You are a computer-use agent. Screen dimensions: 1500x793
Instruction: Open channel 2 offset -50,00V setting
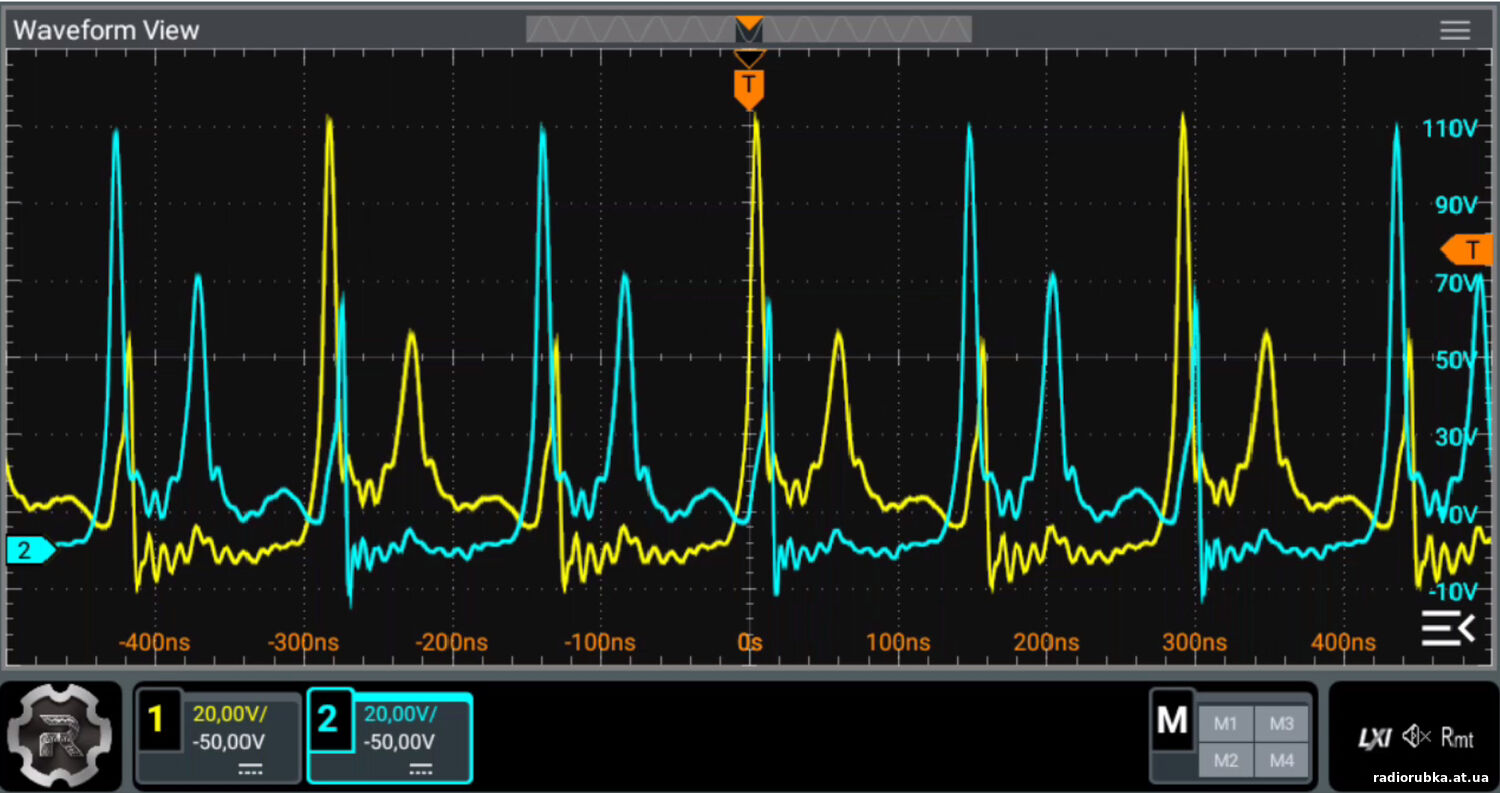pyautogui.click(x=400, y=742)
